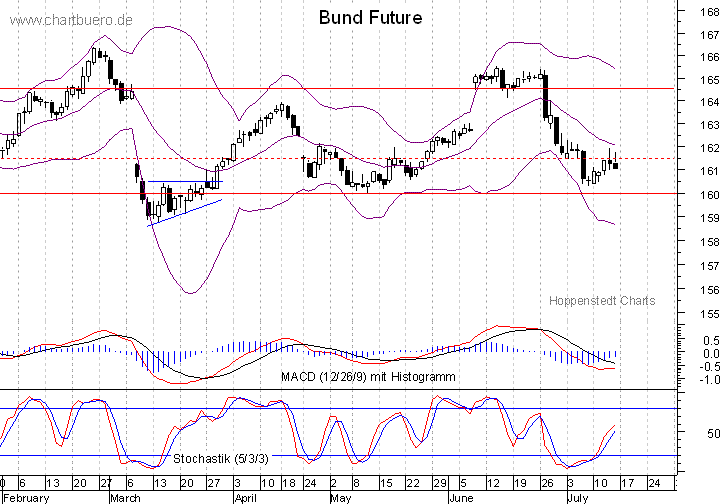Click the 'March' month label
Screen dimensions: 723x504
click(x=125, y=498)
